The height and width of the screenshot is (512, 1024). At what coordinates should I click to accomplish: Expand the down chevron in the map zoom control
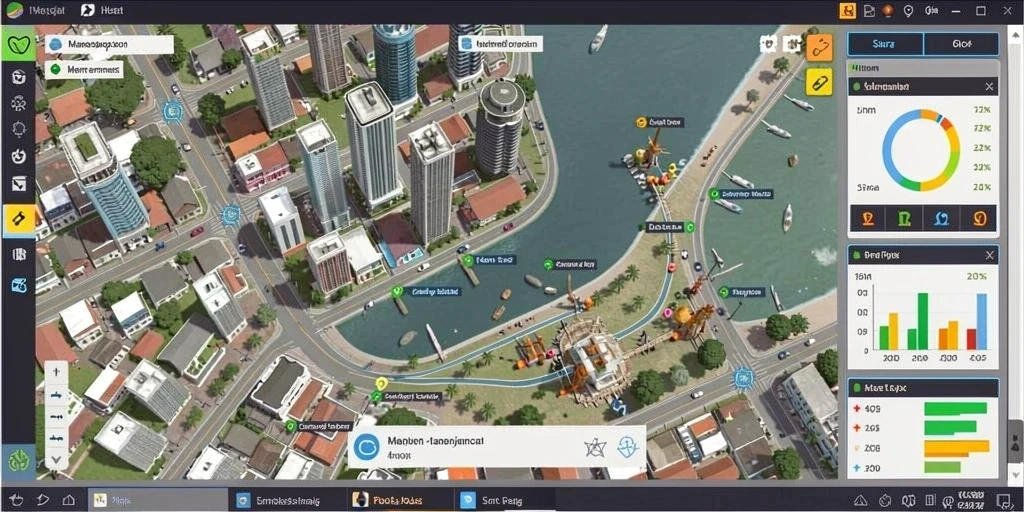point(56,459)
